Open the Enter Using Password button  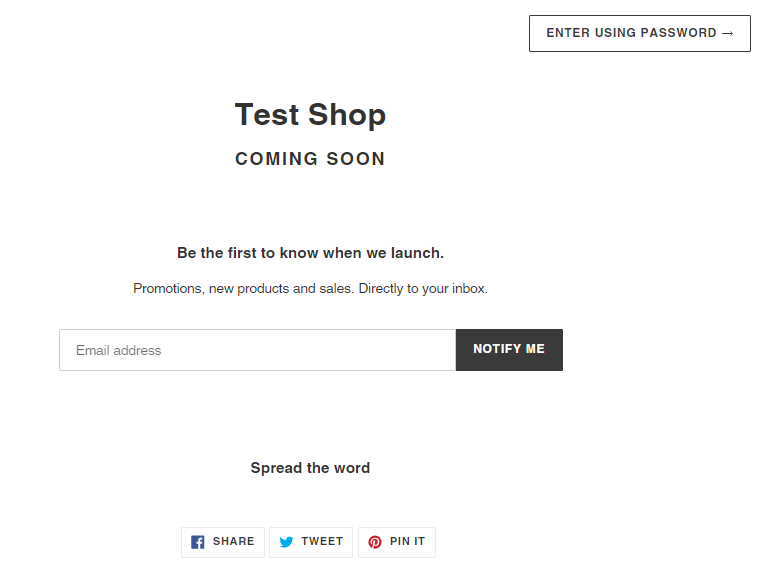[x=639, y=33]
